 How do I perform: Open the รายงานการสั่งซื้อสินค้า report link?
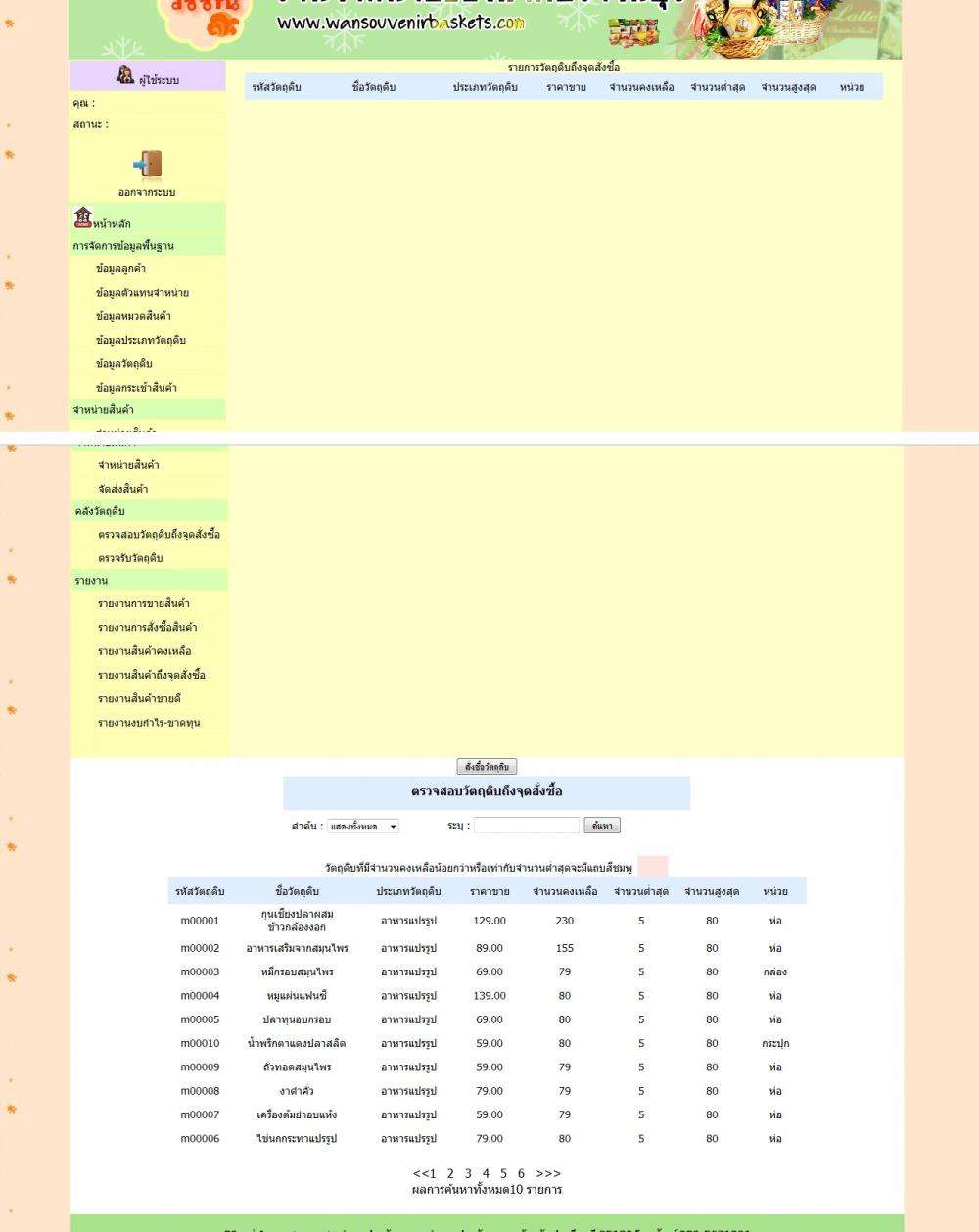147,627
